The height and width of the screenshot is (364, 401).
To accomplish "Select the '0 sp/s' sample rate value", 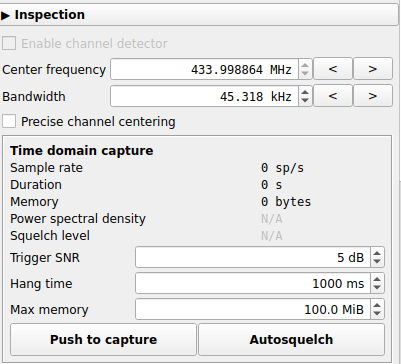I will pos(282,168).
